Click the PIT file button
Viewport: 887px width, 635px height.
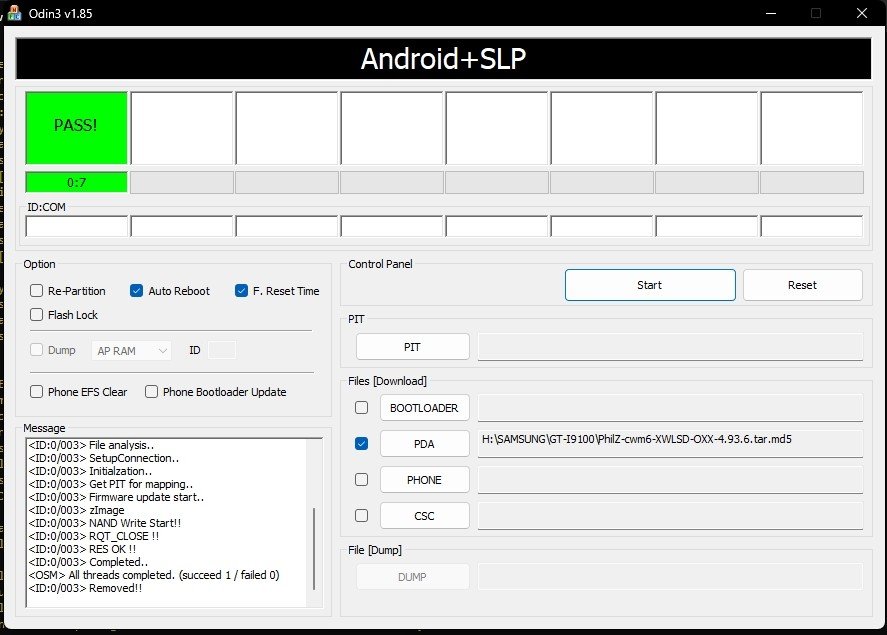tap(412, 347)
